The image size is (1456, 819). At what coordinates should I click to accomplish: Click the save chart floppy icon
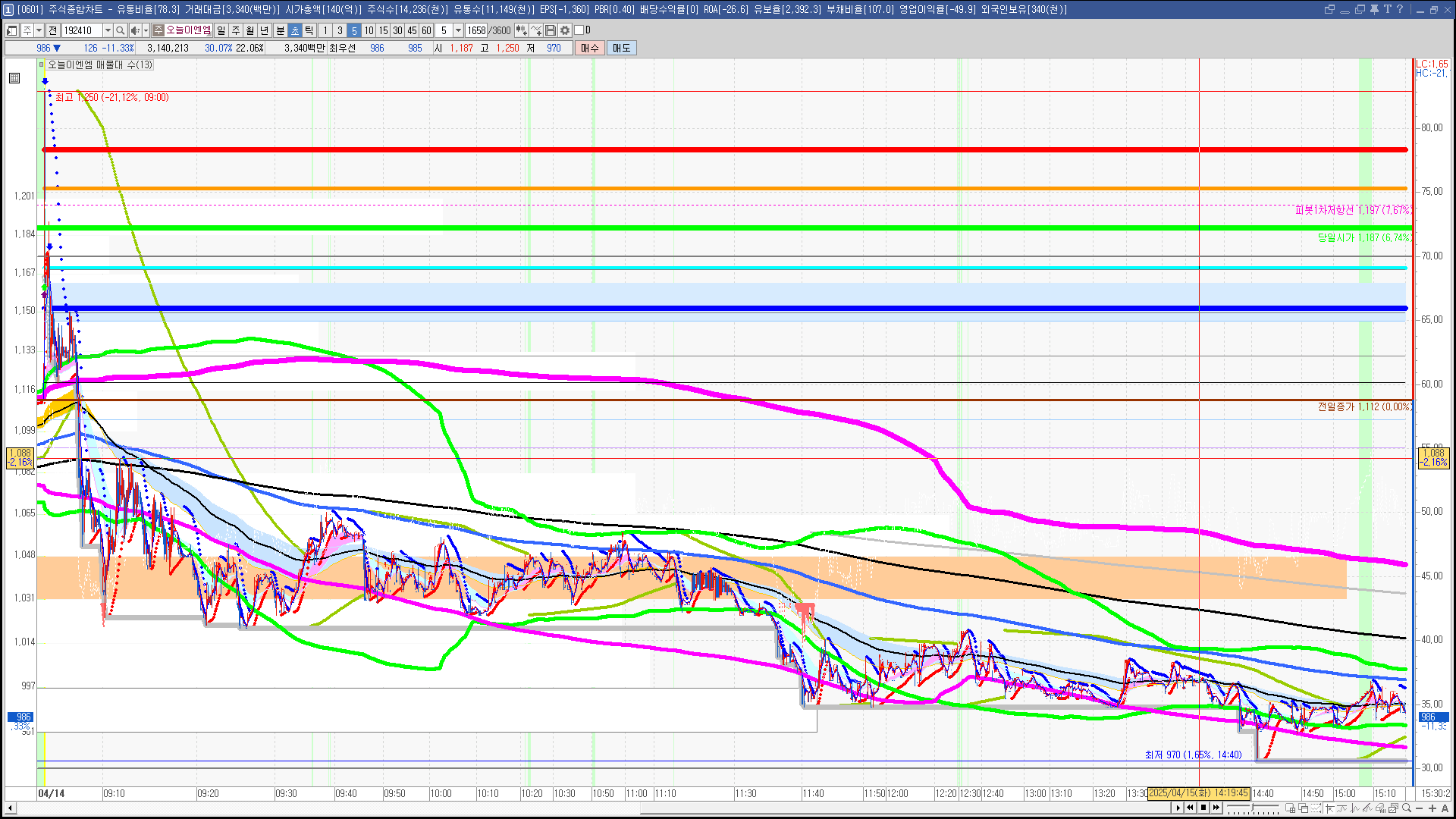[x=551, y=30]
